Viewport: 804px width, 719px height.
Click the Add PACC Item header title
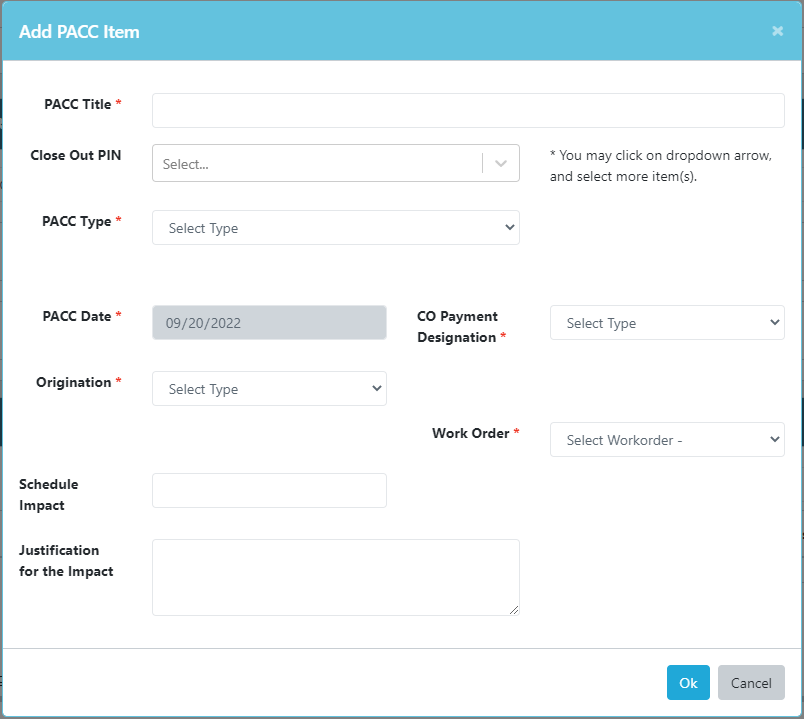(x=79, y=32)
